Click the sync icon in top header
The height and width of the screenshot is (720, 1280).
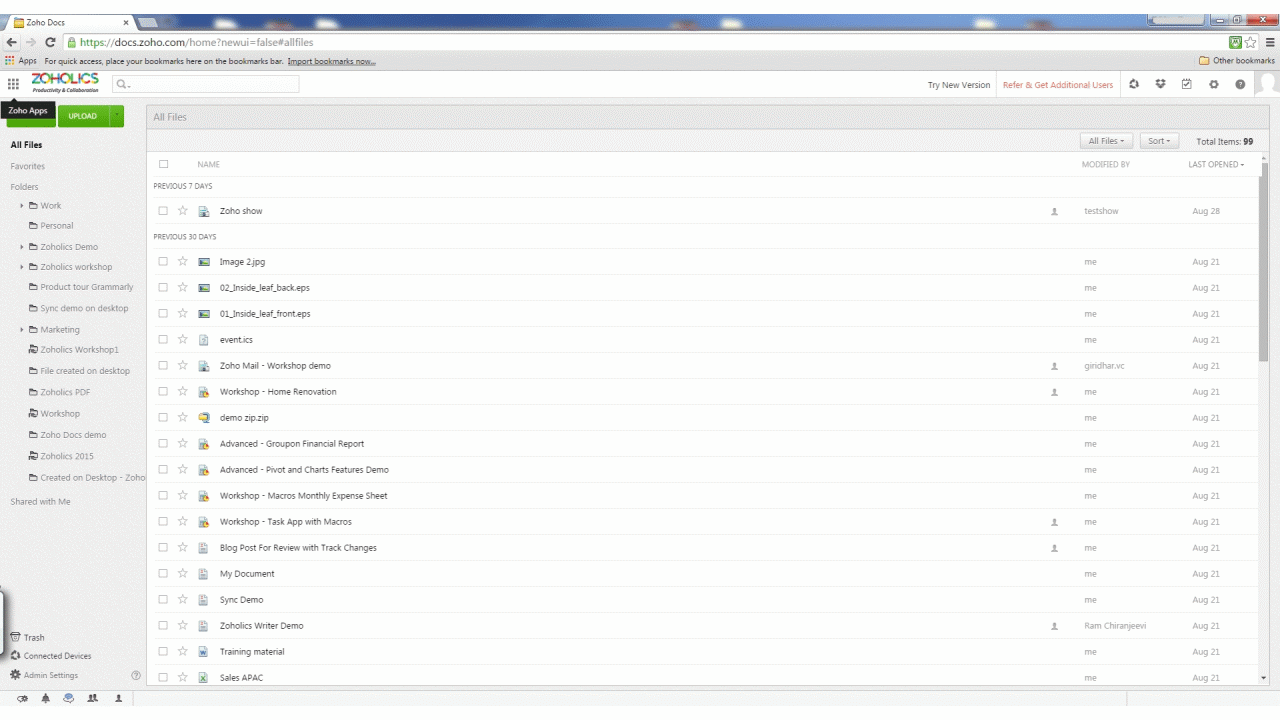tap(1134, 85)
